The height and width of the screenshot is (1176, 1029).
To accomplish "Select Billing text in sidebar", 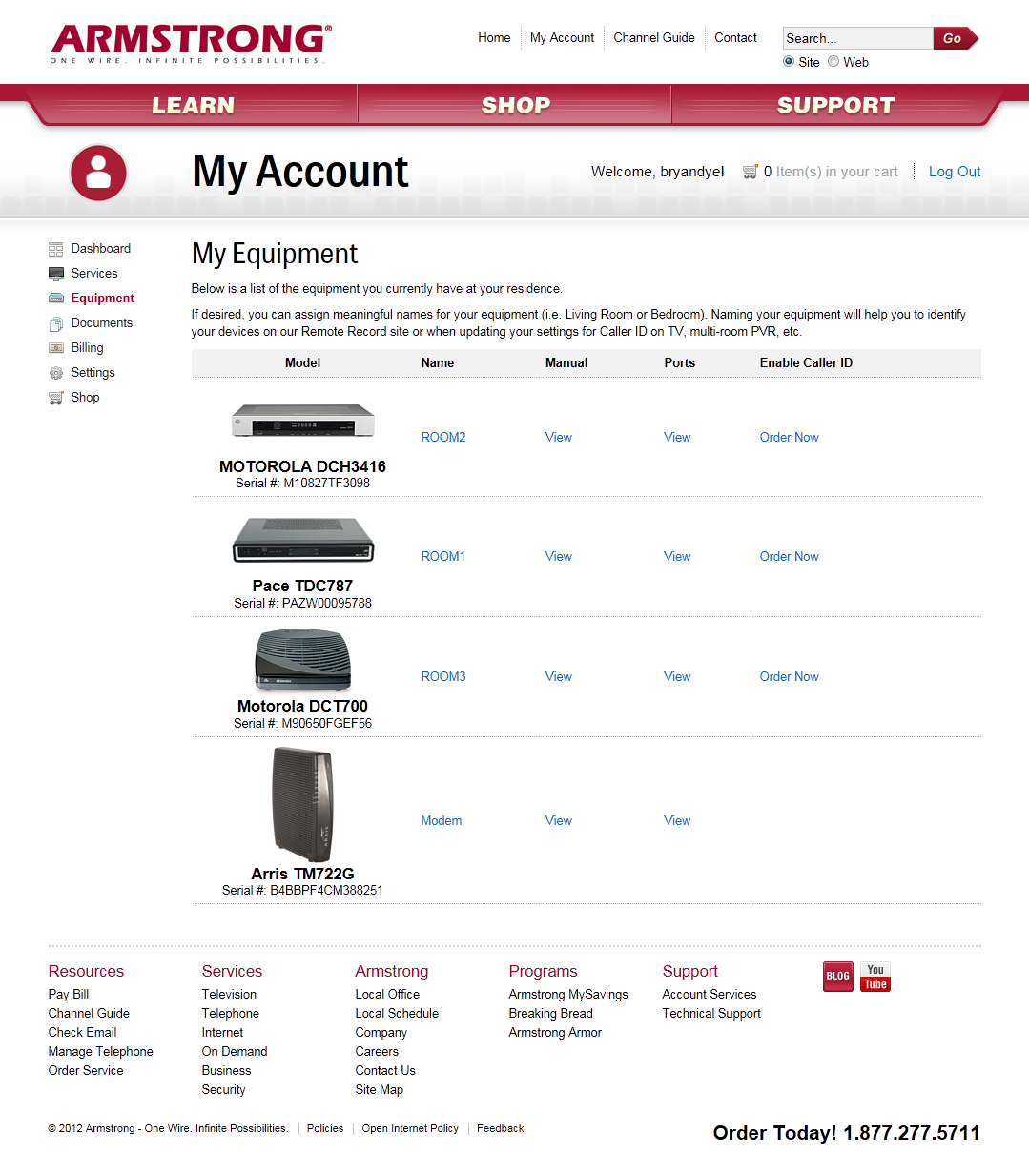I will click(87, 348).
